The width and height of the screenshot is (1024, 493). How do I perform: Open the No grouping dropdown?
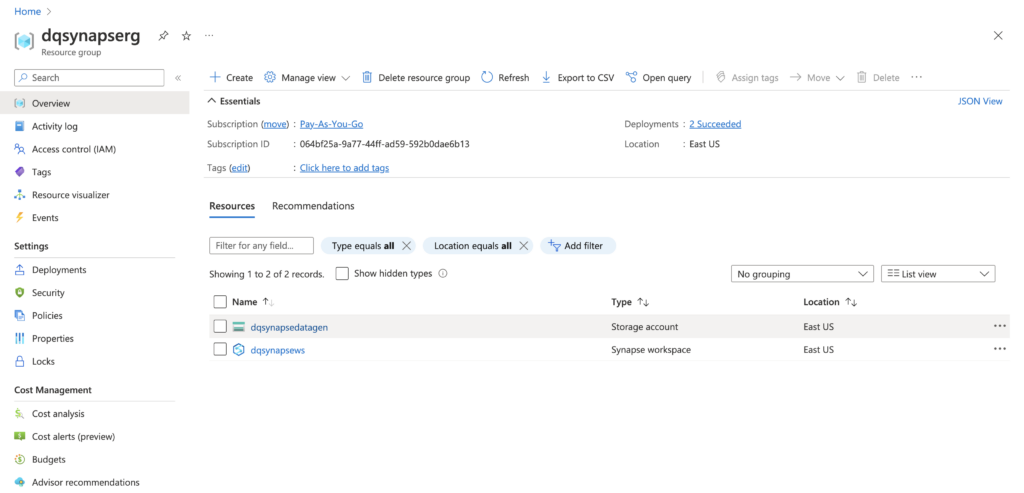[803, 273]
